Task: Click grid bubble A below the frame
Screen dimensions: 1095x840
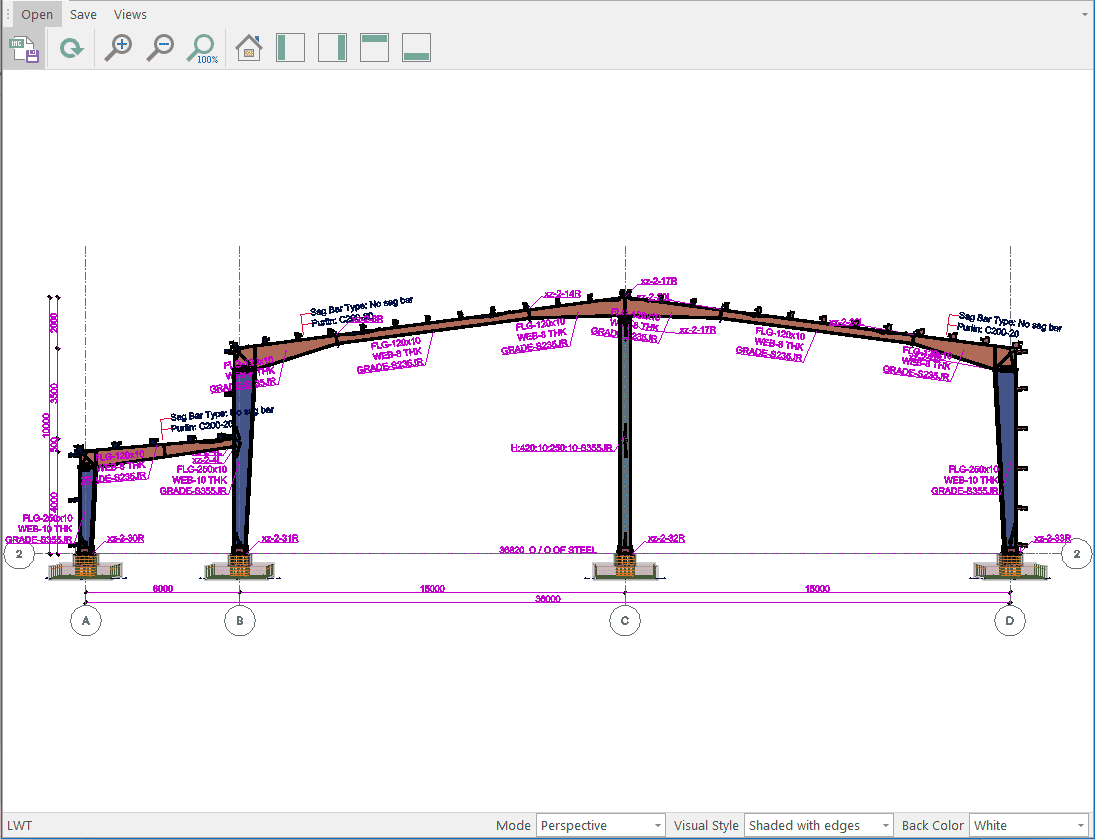Action: pos(86,621)
